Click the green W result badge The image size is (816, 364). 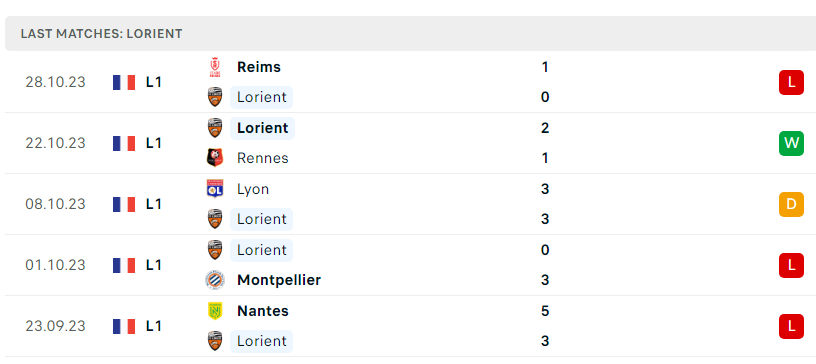[791, 143]
